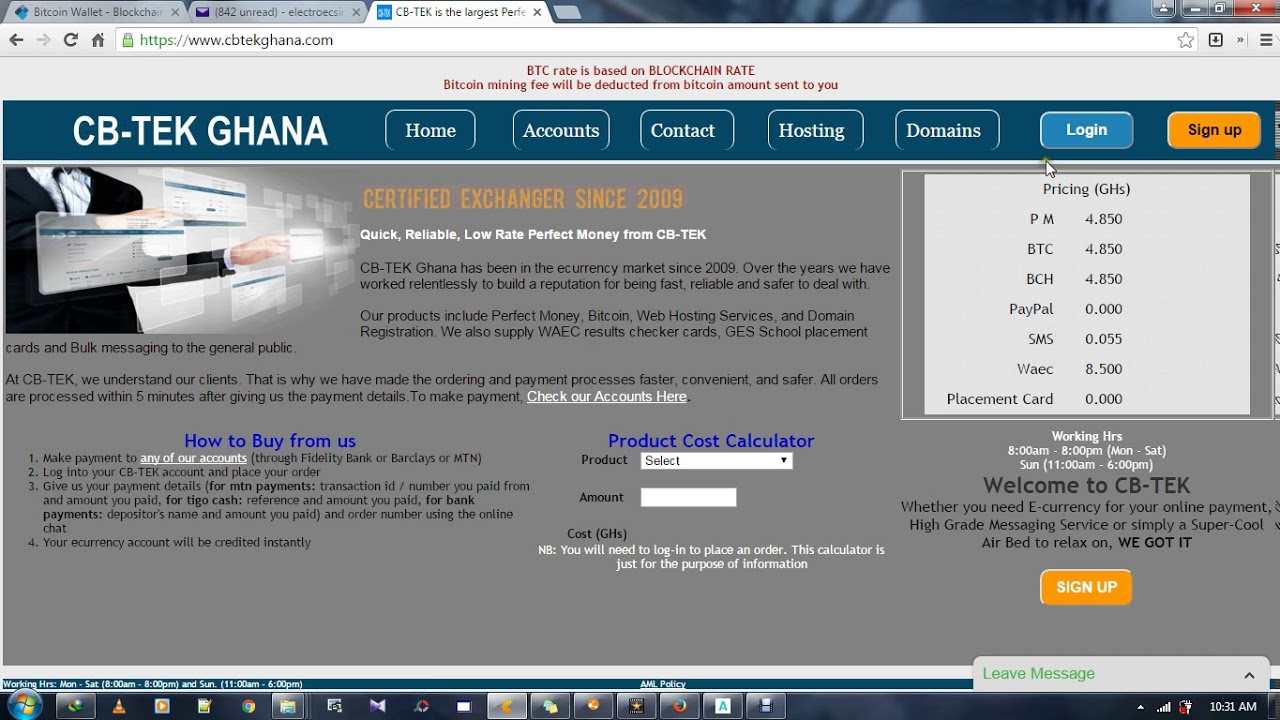Click the address bar URL

[x=236, y=40]
